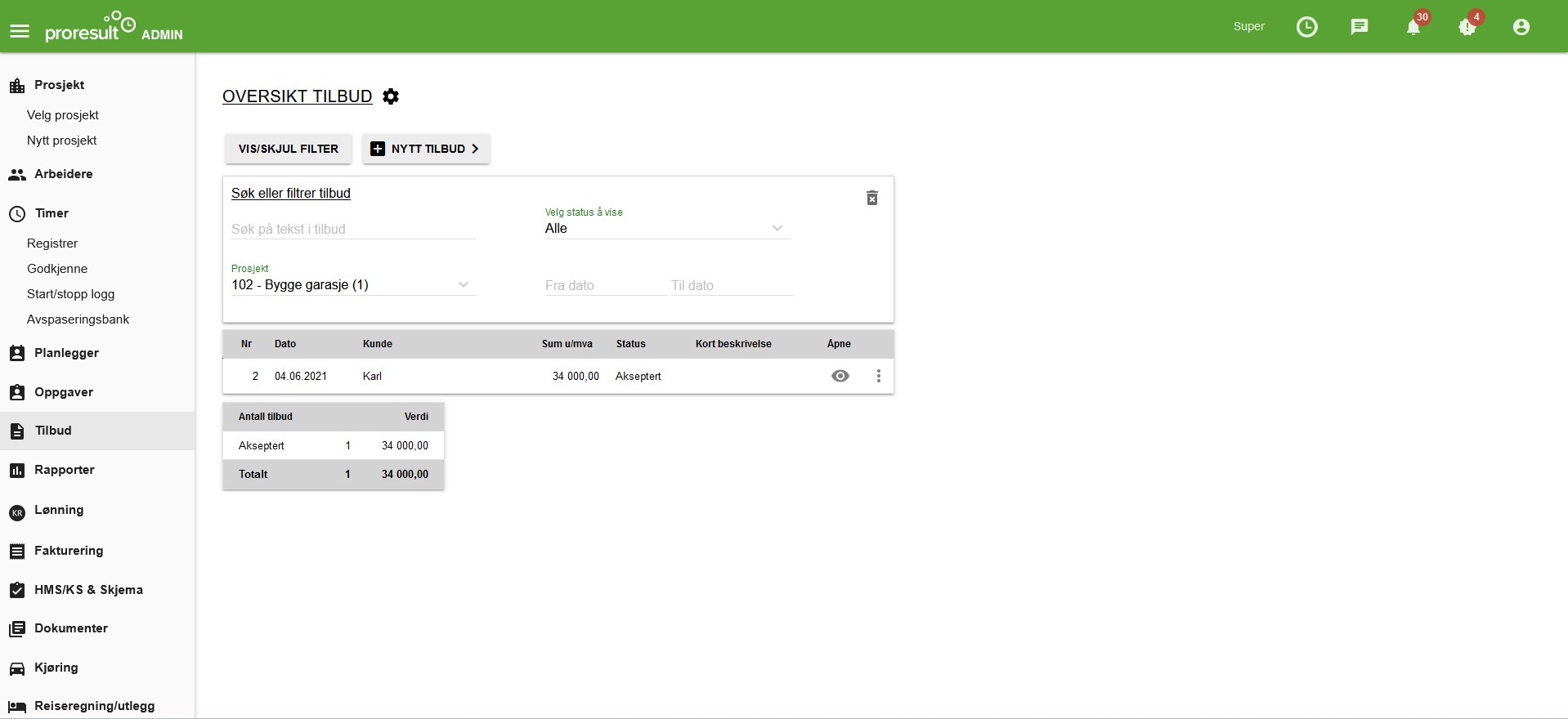This screenshot has width=1568, height=719.
Task: Open tilbud 2 with the eye icon
Action: [x=840, y=376]
